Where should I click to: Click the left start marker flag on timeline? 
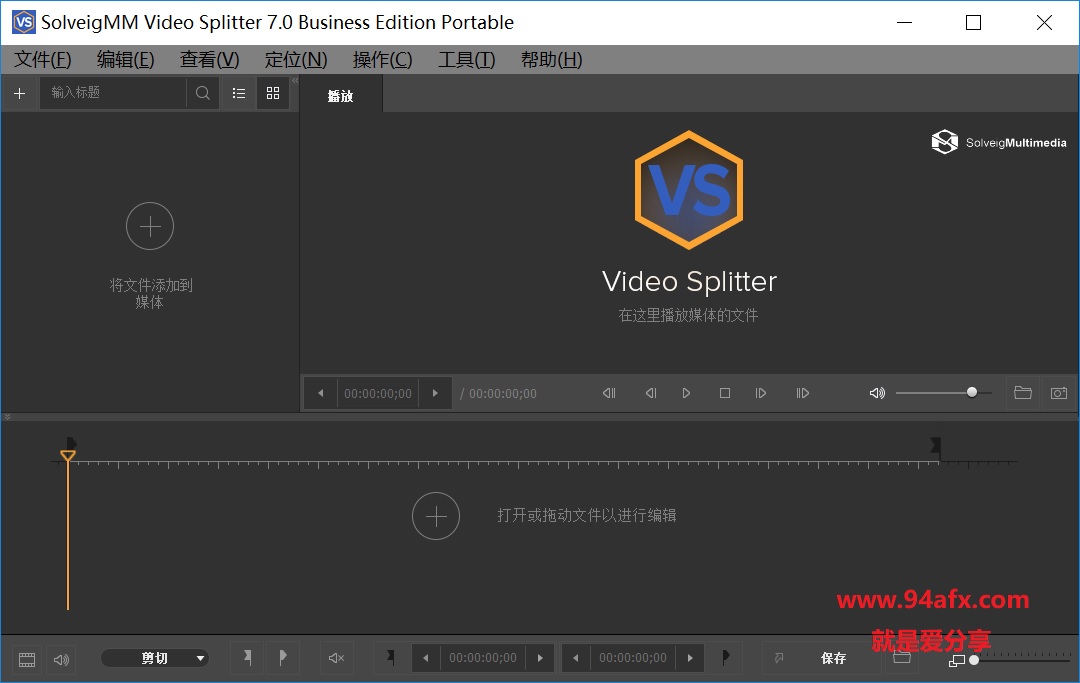tap(71, 443)
